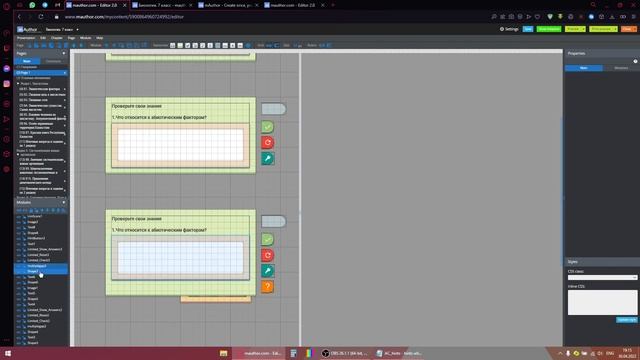Select the light blue answer box in the lower block
The height and width of the screenshot is (360, 640).
[x=180, y=258]
